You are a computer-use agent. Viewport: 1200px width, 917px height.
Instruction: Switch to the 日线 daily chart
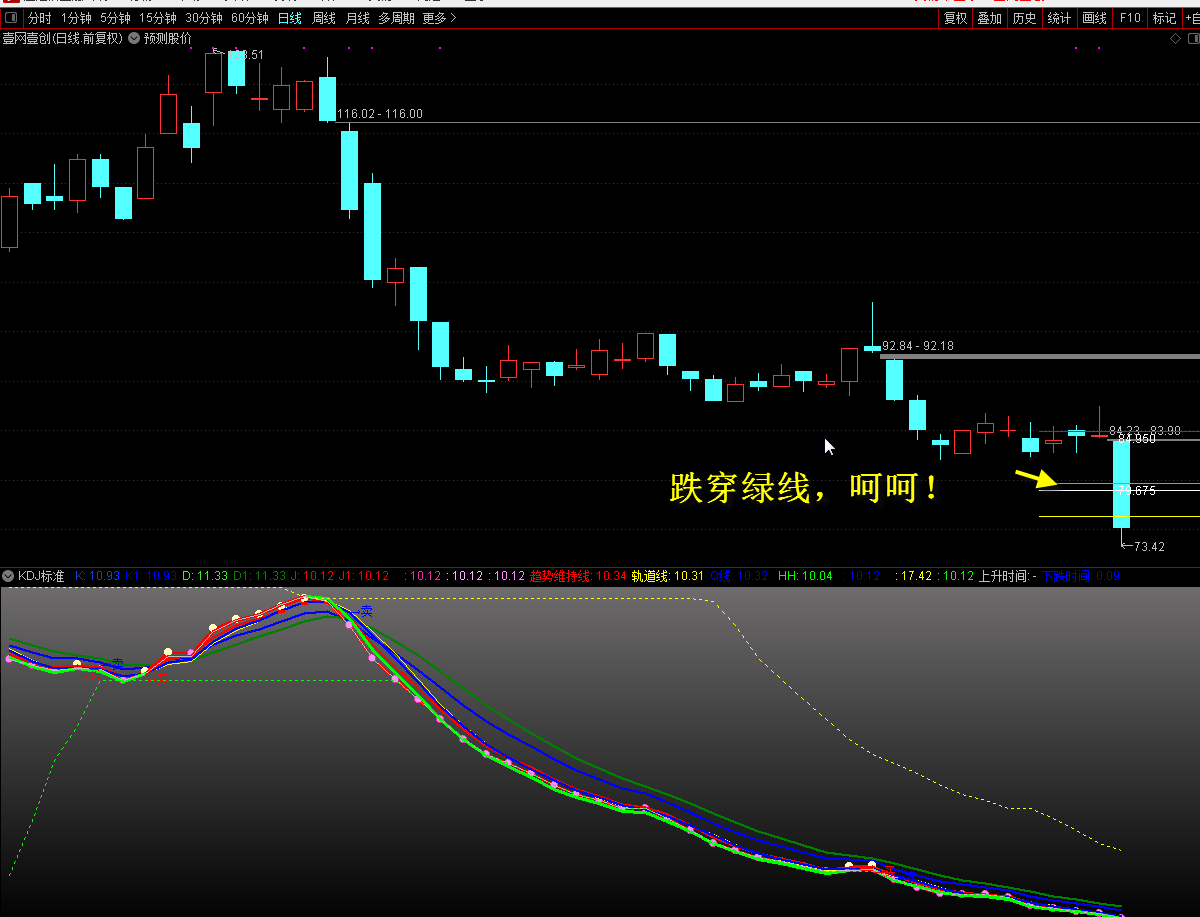coord(290,18)
